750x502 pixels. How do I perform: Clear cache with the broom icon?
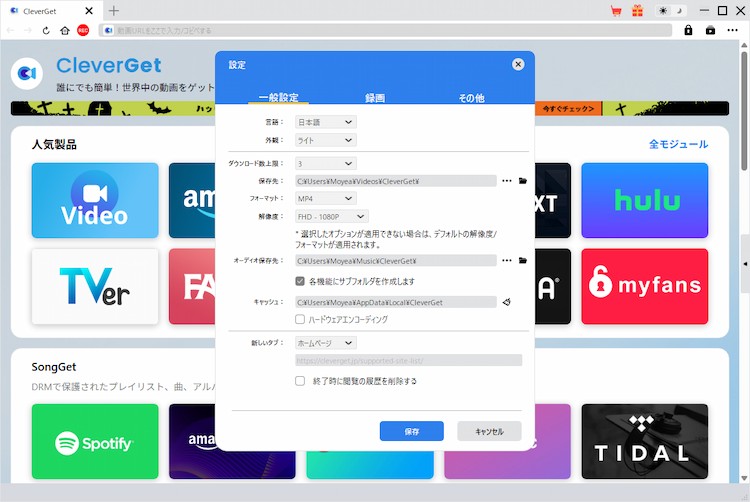[x=507, y=301]
